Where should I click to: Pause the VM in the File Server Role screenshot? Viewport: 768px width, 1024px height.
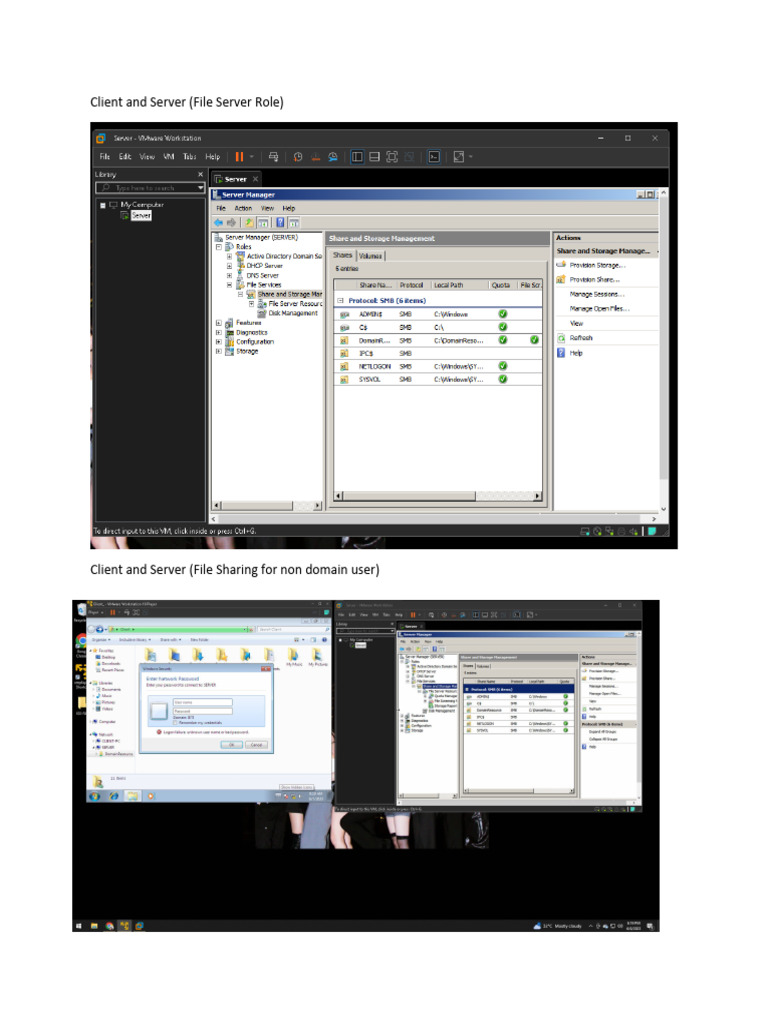[239, 157]
